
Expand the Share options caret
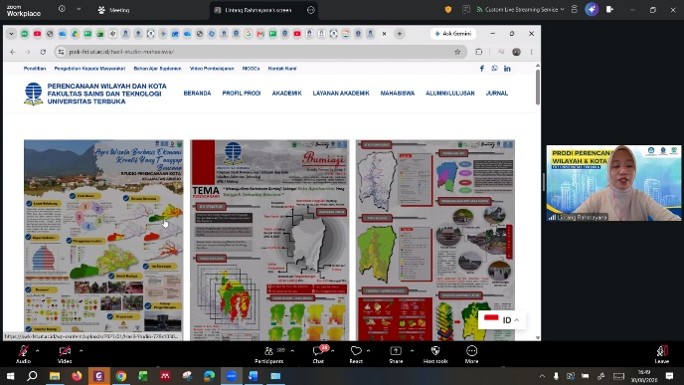click(x=412, y=350)
